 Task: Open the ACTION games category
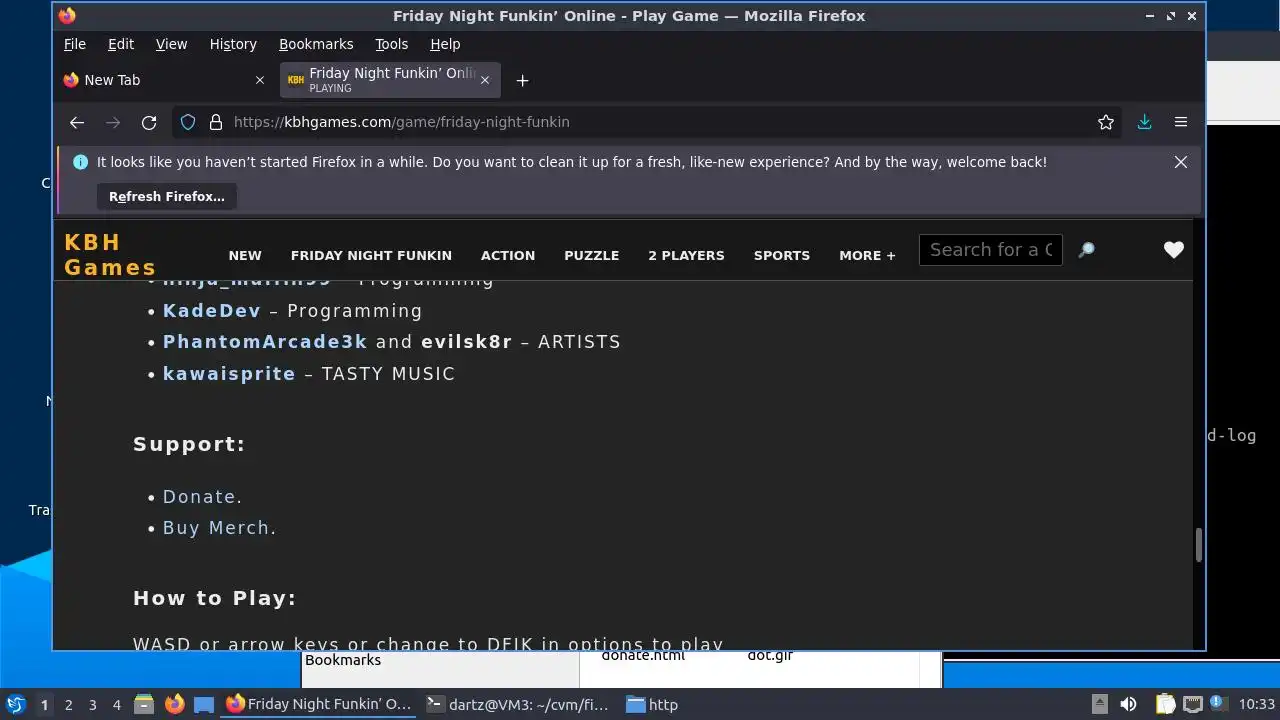tap(508, 256)
